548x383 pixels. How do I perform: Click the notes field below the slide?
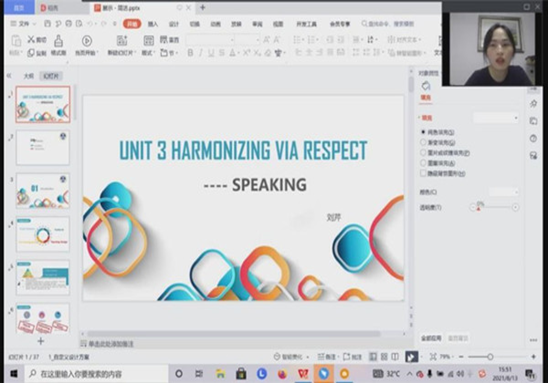(245, 344)
